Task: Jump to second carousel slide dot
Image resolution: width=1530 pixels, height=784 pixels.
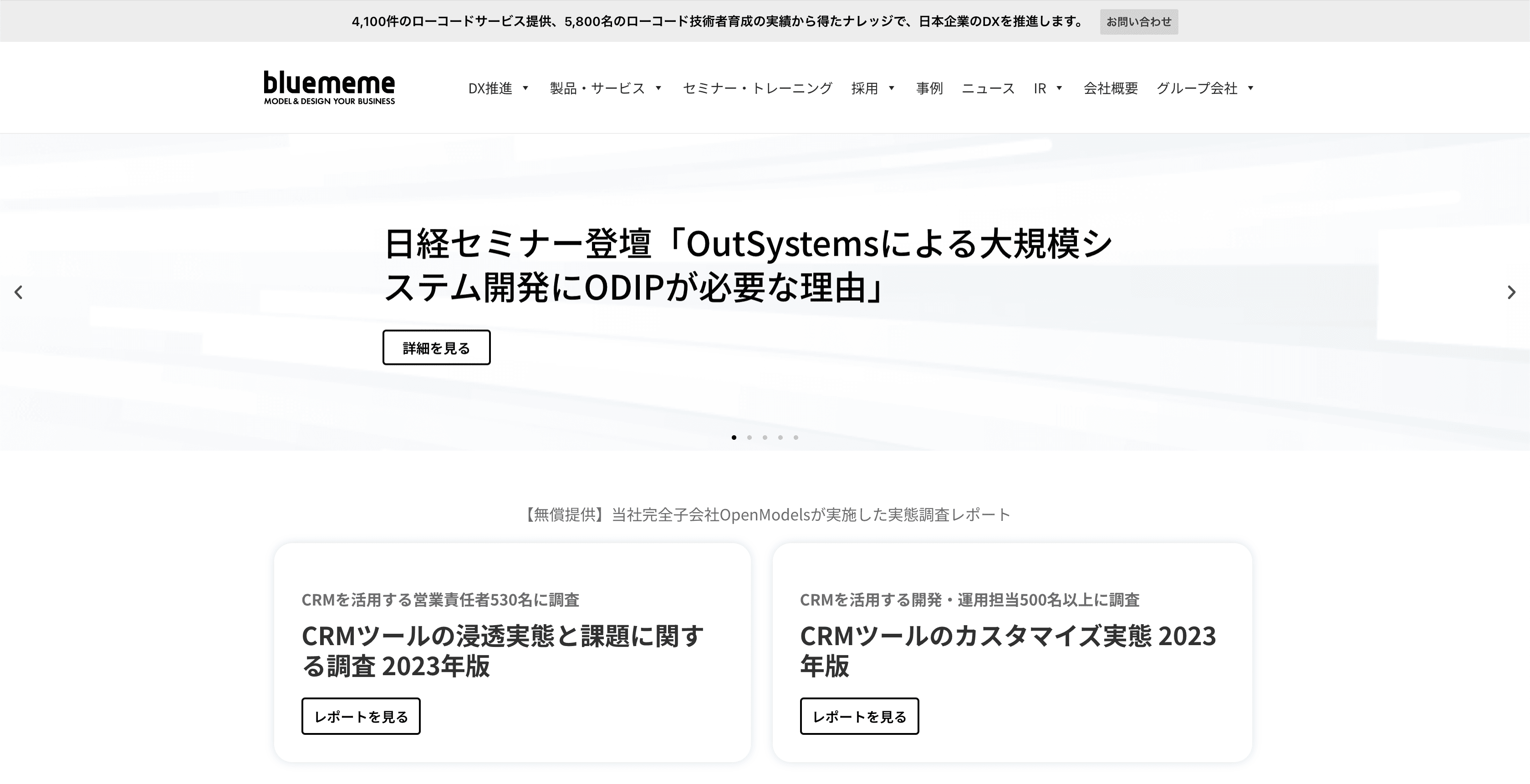Action: [x=750, y=438]
